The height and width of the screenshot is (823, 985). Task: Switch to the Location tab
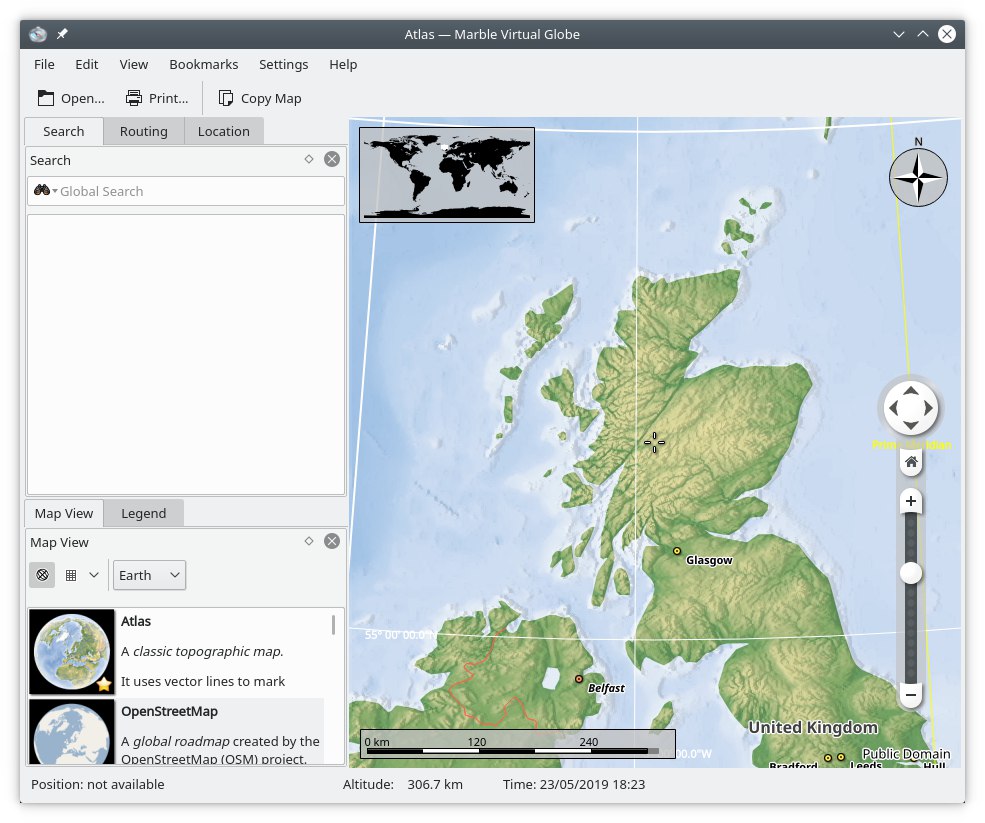224,131
